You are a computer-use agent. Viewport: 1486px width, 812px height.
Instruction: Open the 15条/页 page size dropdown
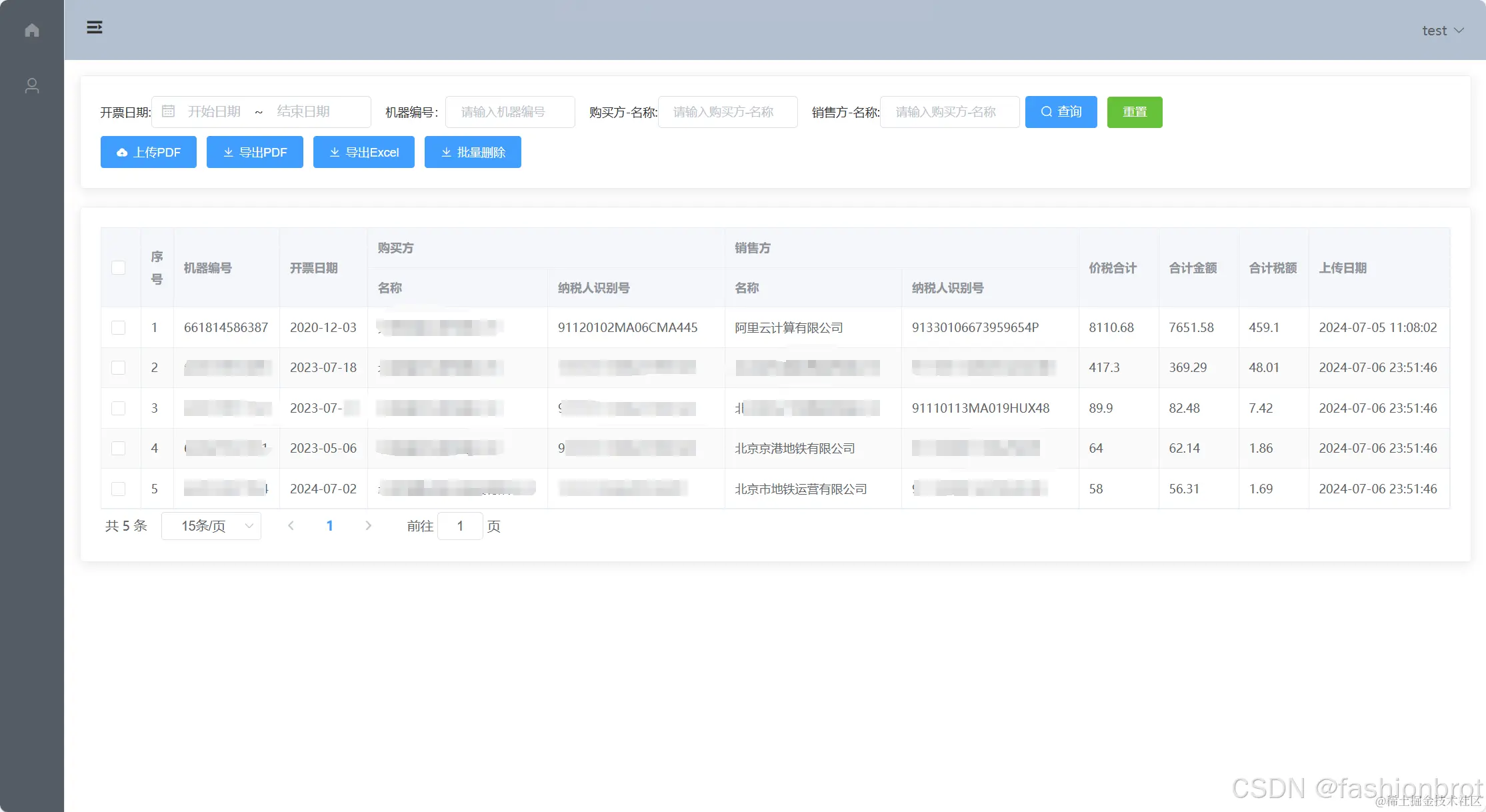[211, 525]
